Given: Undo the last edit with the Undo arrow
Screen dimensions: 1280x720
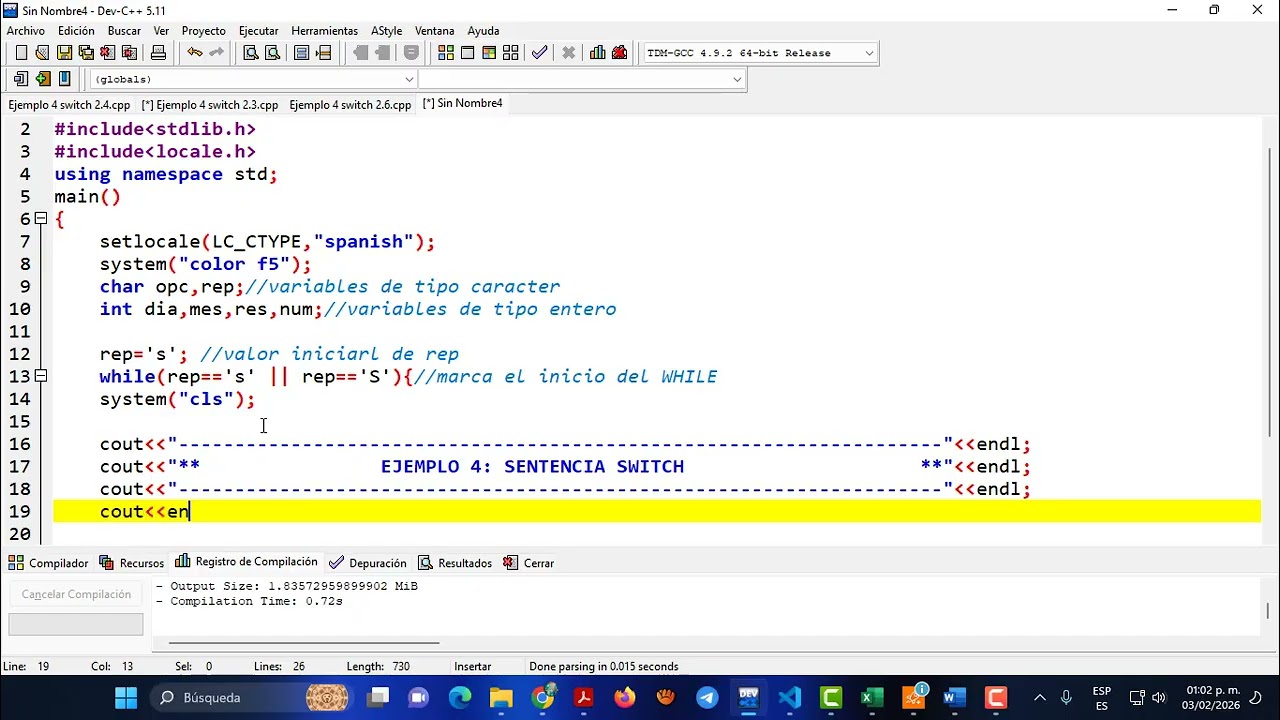Looking at the screenshot, I should 194,53.
